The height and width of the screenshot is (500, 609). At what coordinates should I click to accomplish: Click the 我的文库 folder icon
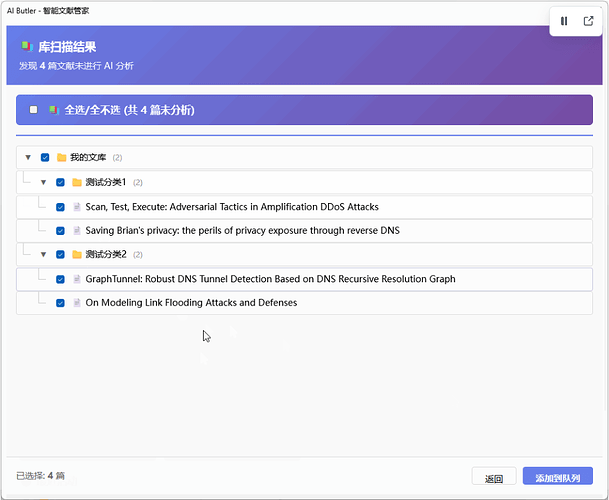(61, 157)
